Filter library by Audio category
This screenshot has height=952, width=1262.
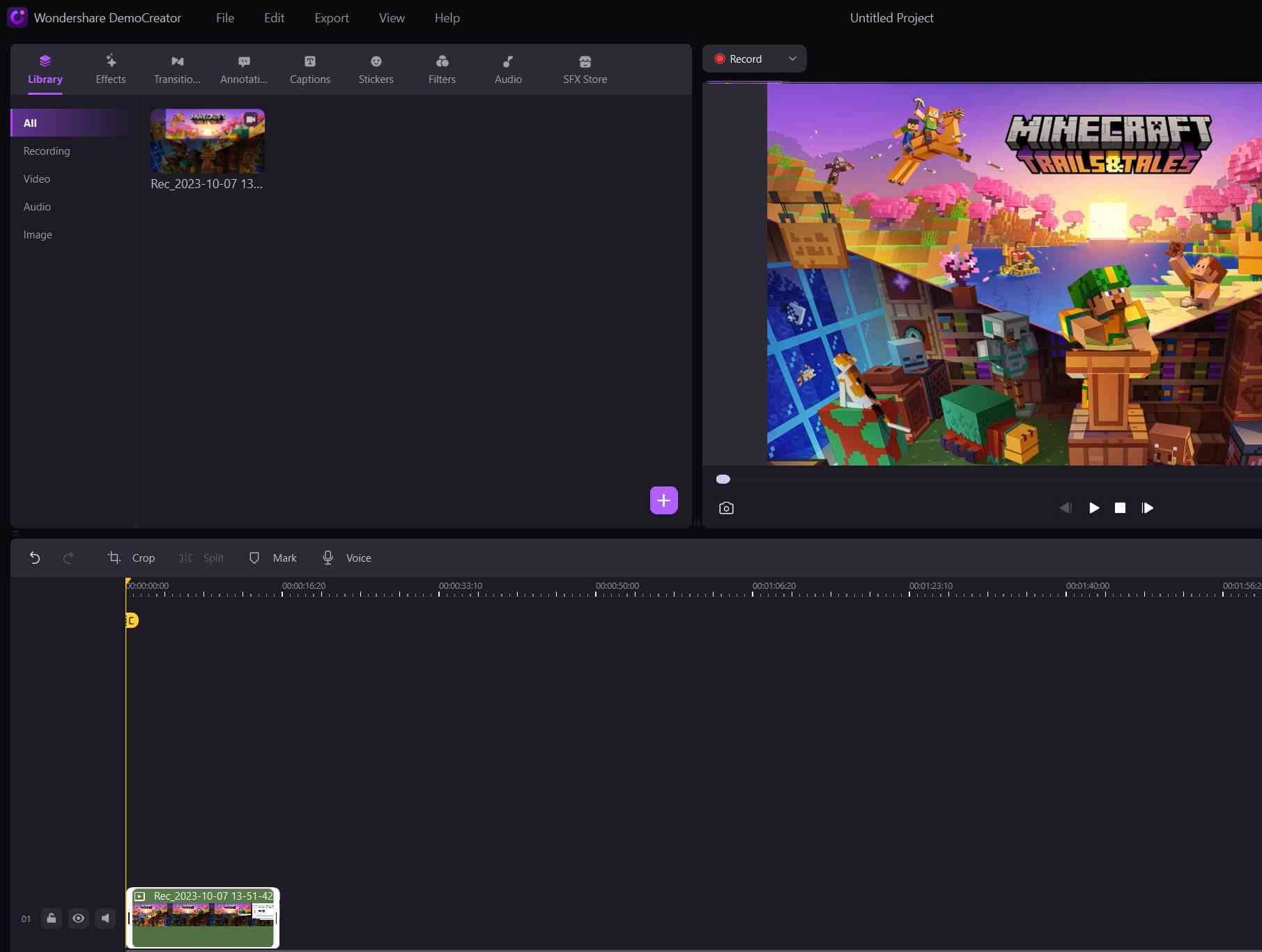pos(37,207)
